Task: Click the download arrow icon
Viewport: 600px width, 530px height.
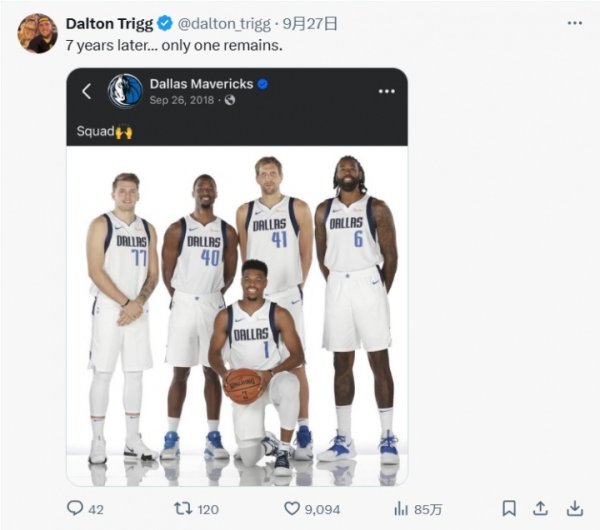Action: tap(574, 509)
